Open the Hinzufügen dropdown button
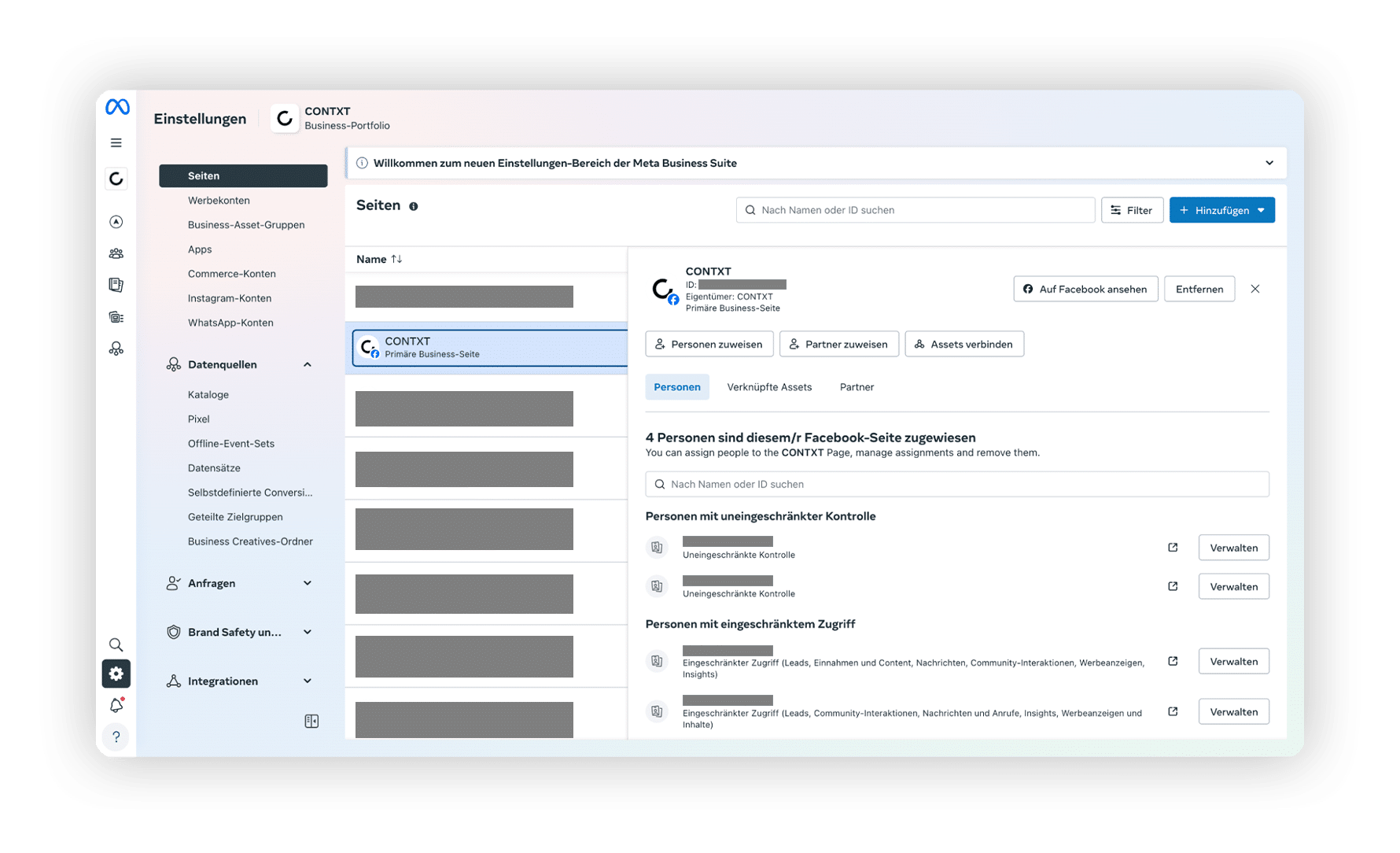1400x853 pixels. pos(1222,210)
